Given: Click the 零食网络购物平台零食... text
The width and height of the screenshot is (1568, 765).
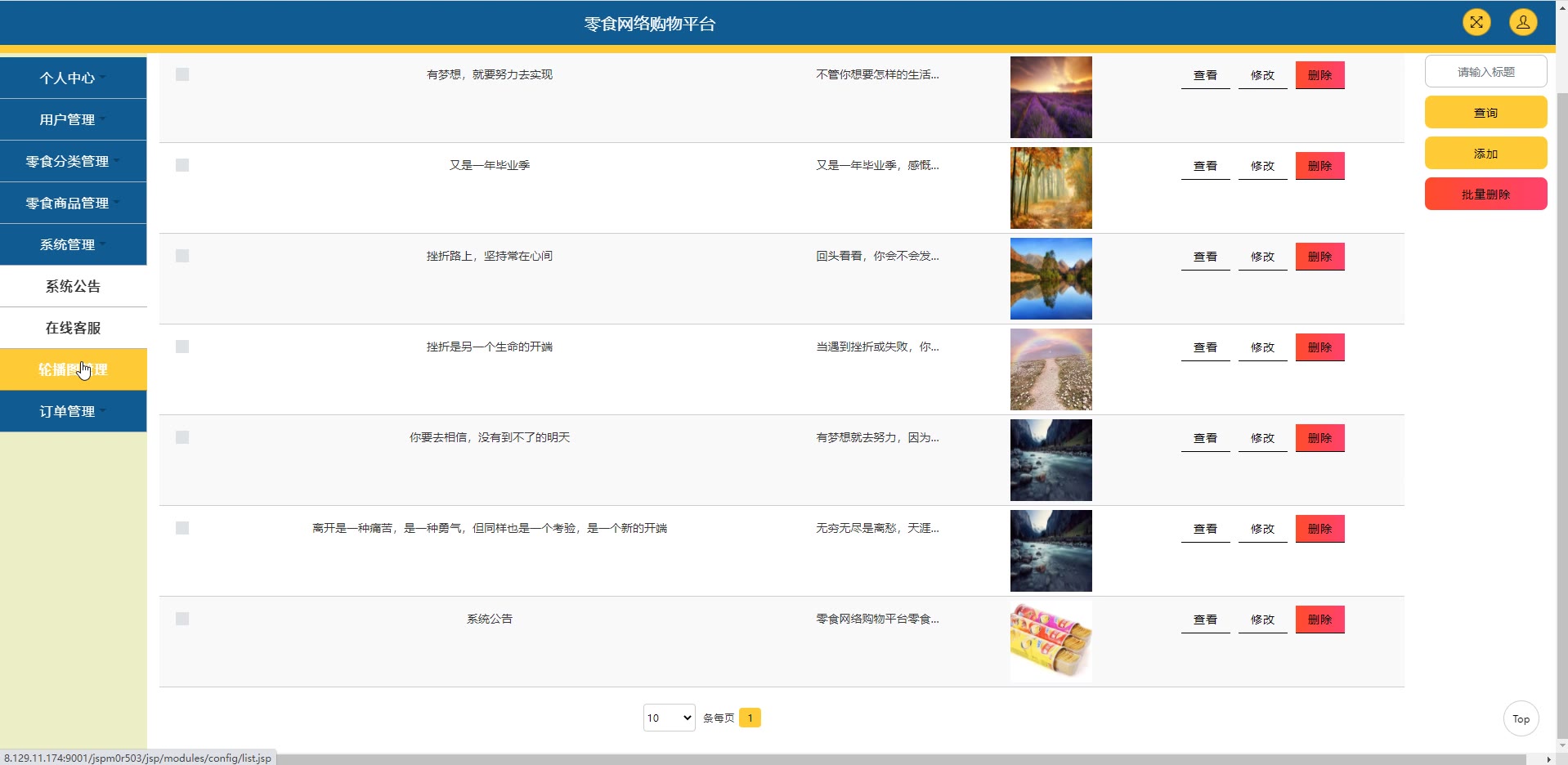Looking at the screenshot, I should click(x=877, y=619).
